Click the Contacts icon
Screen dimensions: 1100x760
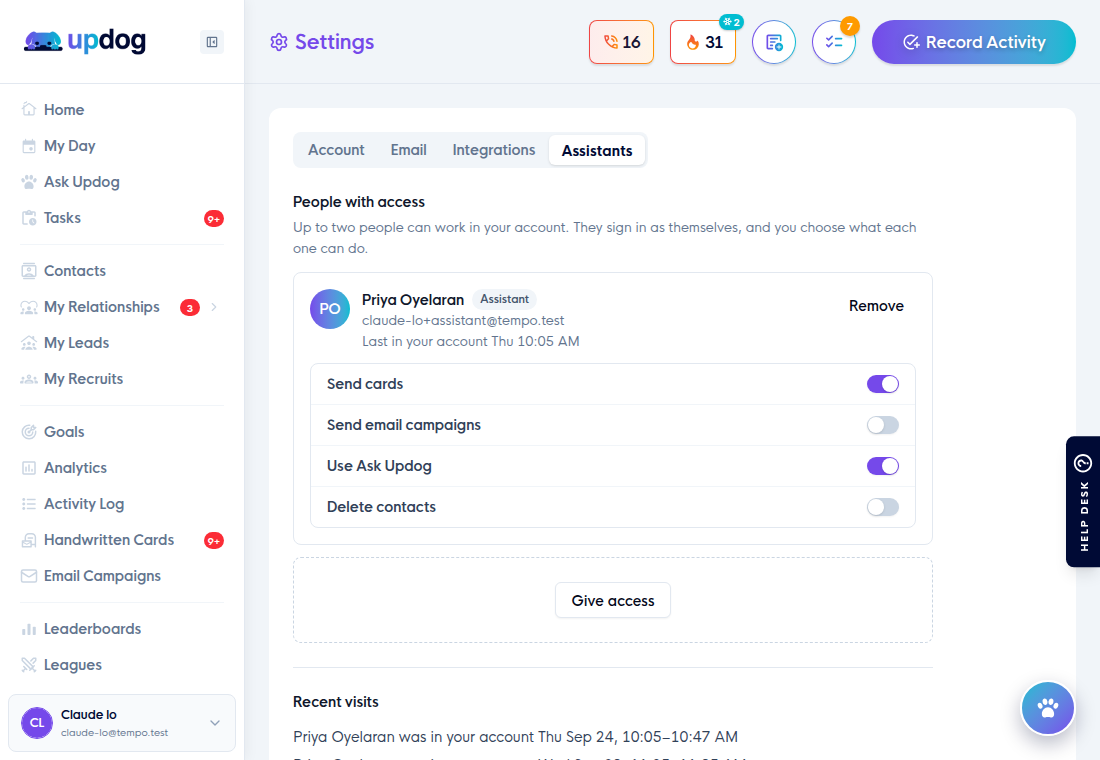tap(29, 271)
